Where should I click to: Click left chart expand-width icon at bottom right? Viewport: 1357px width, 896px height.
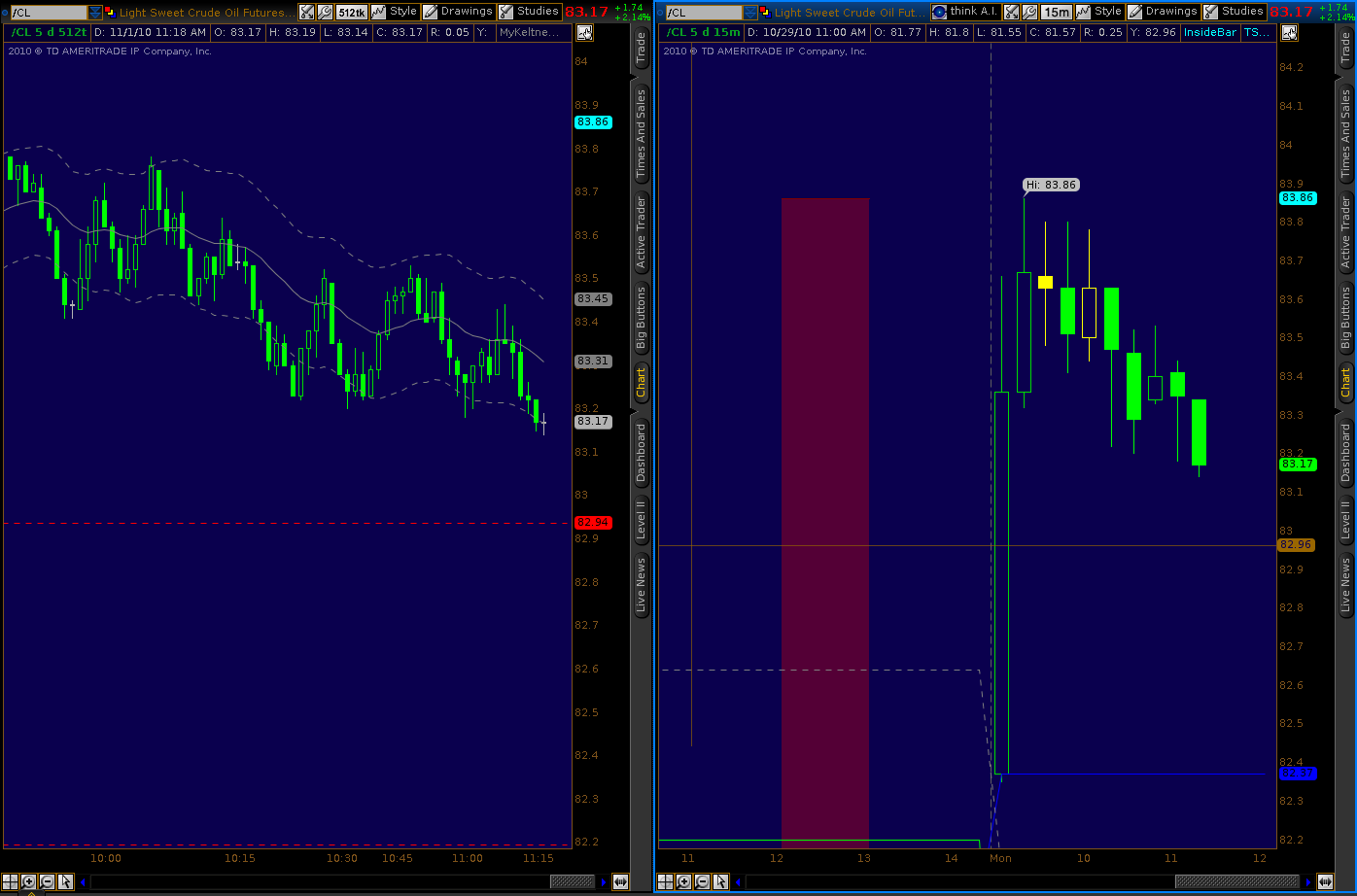(x=620, y=882)
